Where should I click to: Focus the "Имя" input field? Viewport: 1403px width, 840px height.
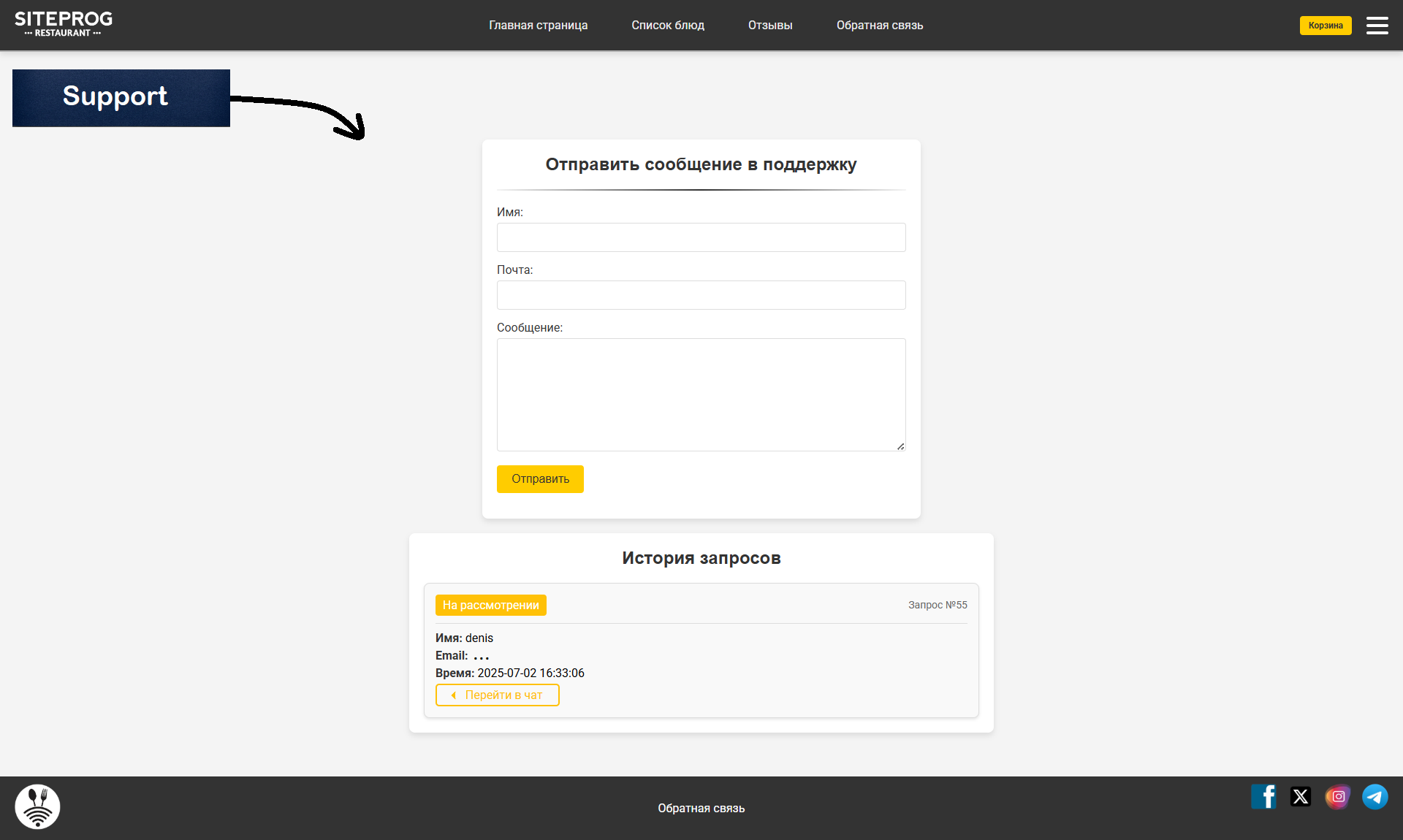701,237
